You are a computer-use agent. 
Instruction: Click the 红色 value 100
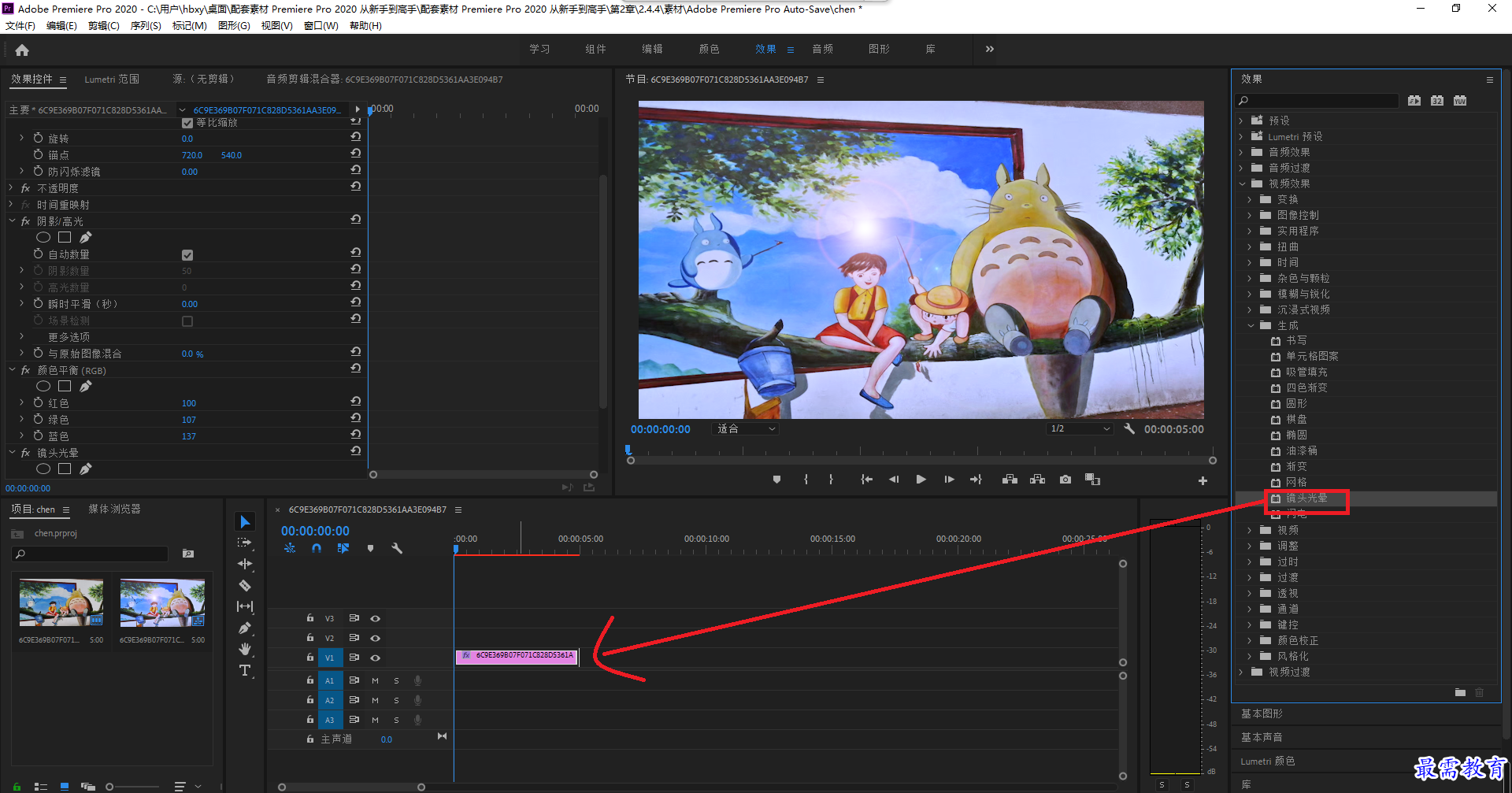189,403
